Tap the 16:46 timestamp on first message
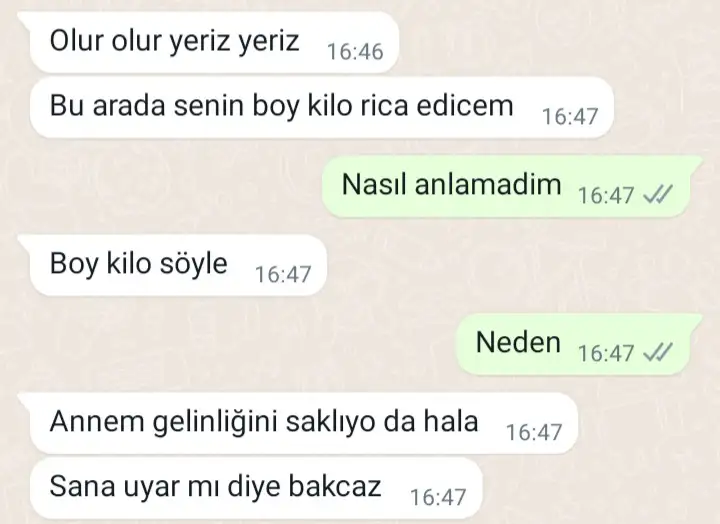The width and height of the screenshot is (720, 524). [355, 51]
